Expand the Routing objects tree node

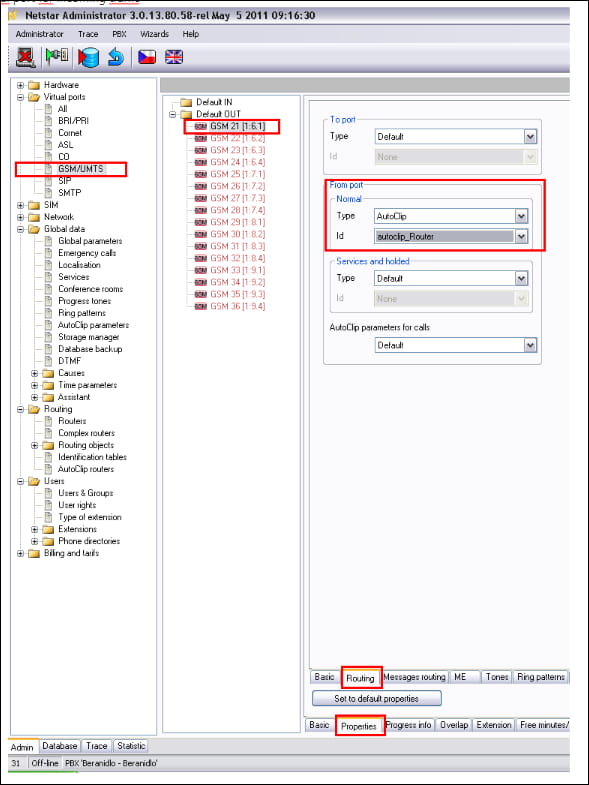35,446
